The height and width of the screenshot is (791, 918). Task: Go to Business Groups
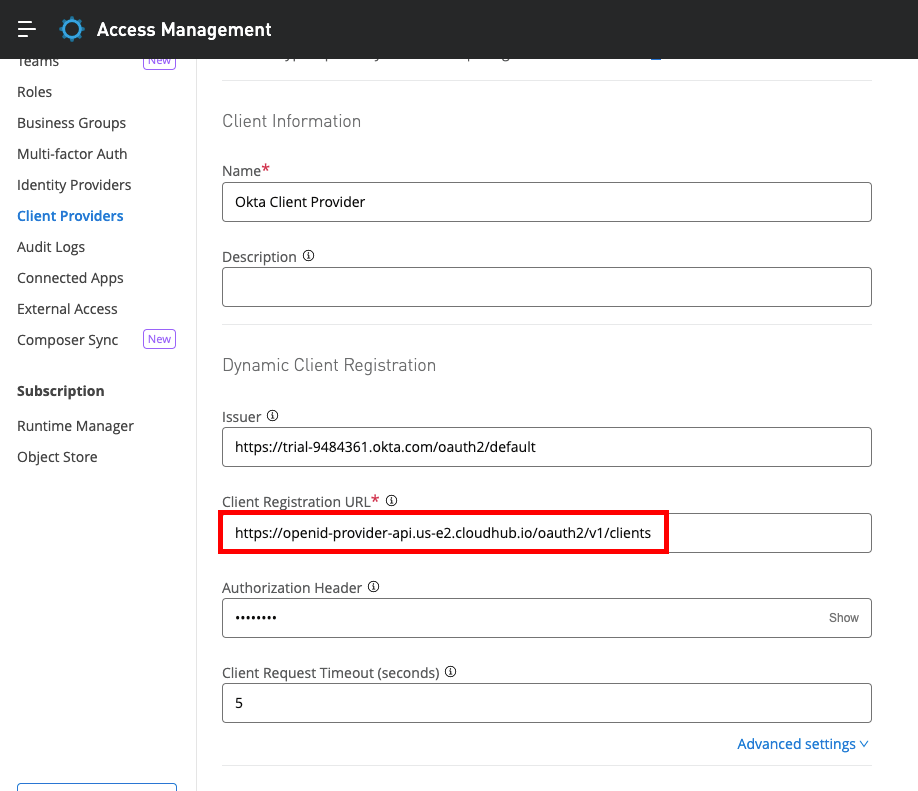click(x=72, y=123)
